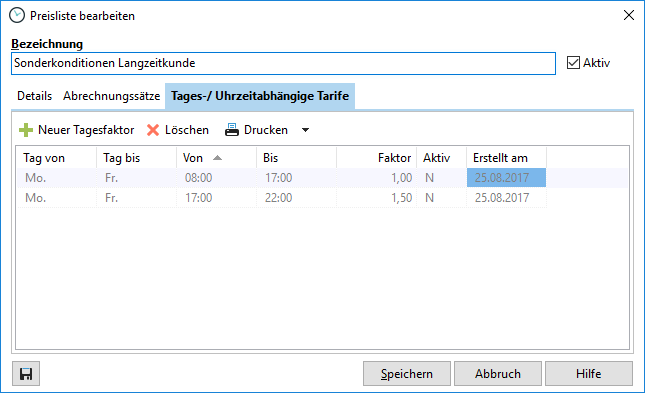Click the clock icon in title bar
Screen dimensions: 645x393
point(17,16)
